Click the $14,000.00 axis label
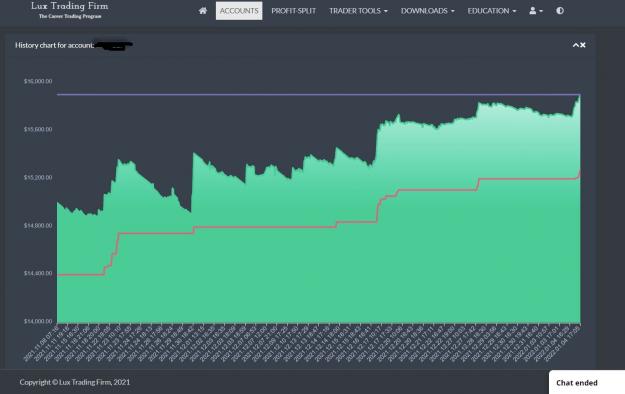Image resolution: width=625 pixels, height=394 pixels. tap(38, 321)
